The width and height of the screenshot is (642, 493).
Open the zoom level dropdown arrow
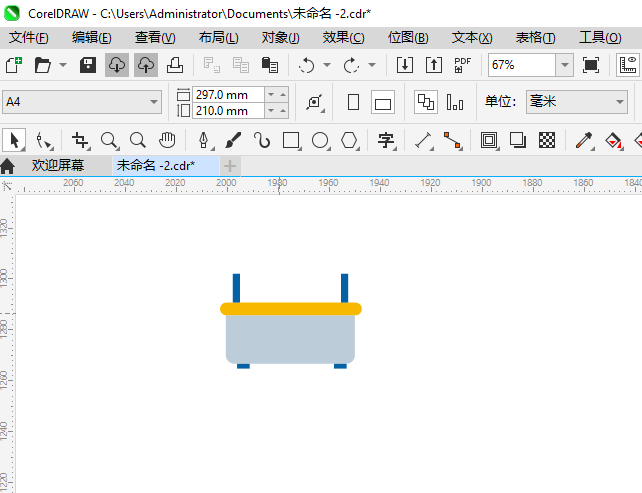point(565,65)
